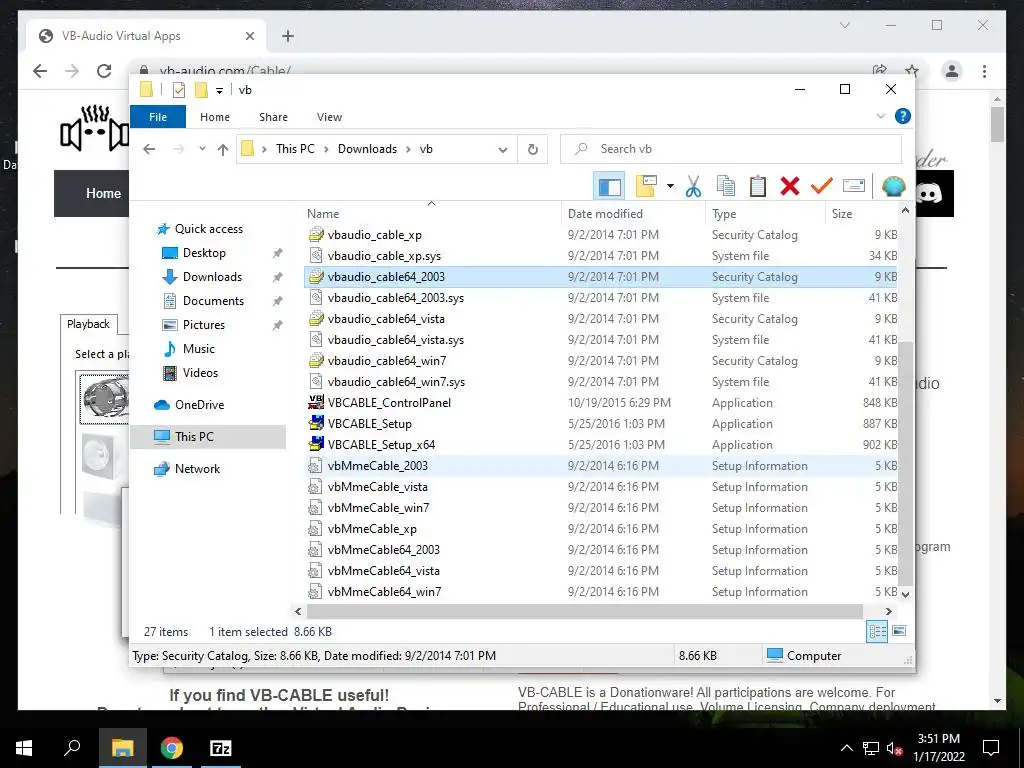Expand the address bar history dropdown
1024x768 pixels.
[x=502, y=150]
